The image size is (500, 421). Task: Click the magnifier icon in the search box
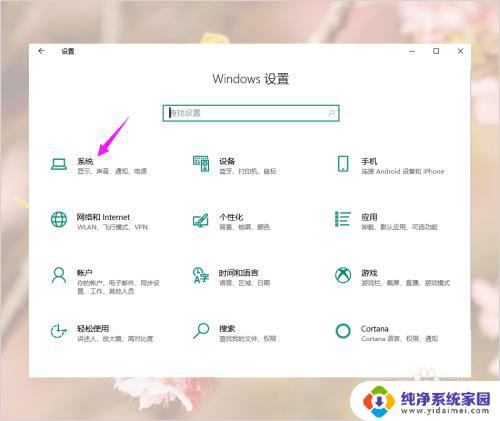click(332, 113)
